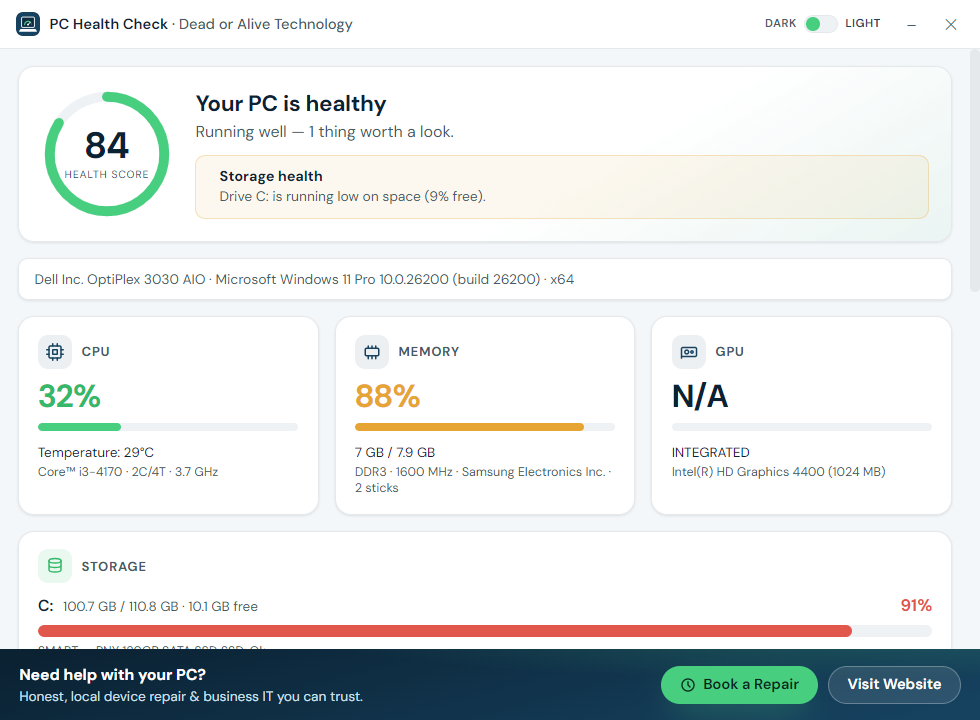The height and width of the screenshot is (720, 980).
Task: Click the 32% CPU value
Action: pos(69,396)
